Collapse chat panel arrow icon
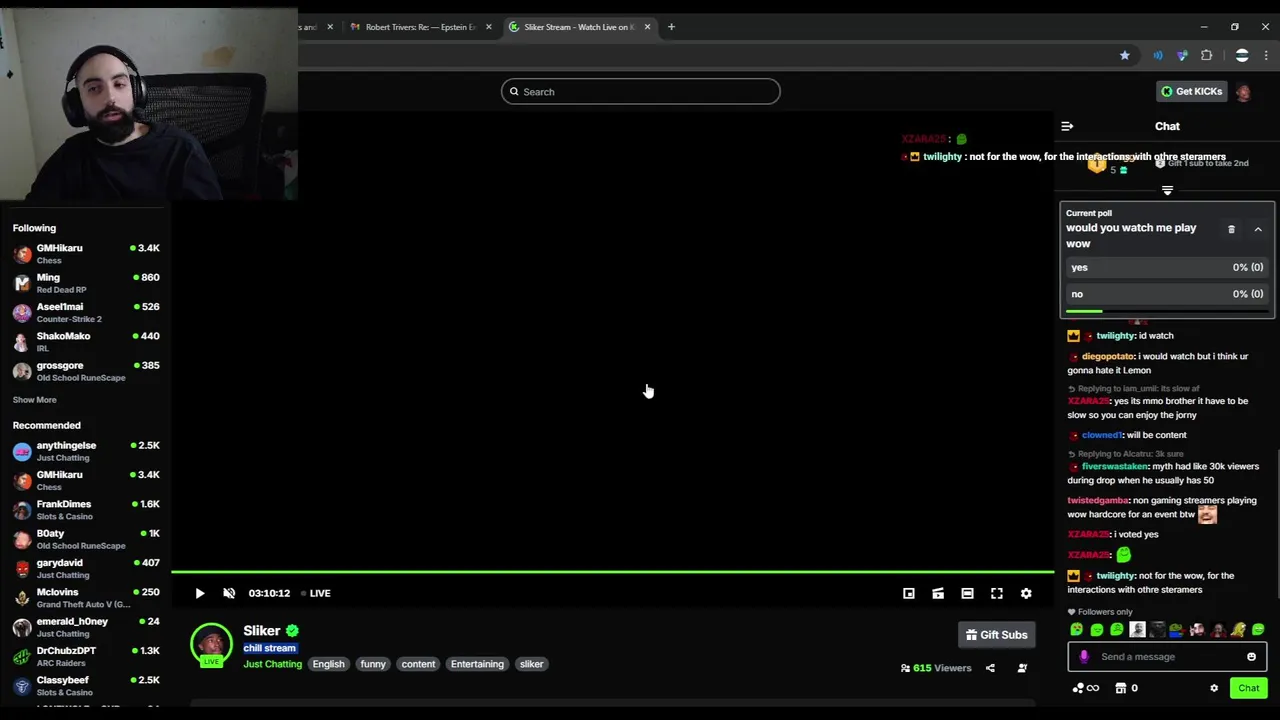Screen dimensions: 1280x720 1067,127
